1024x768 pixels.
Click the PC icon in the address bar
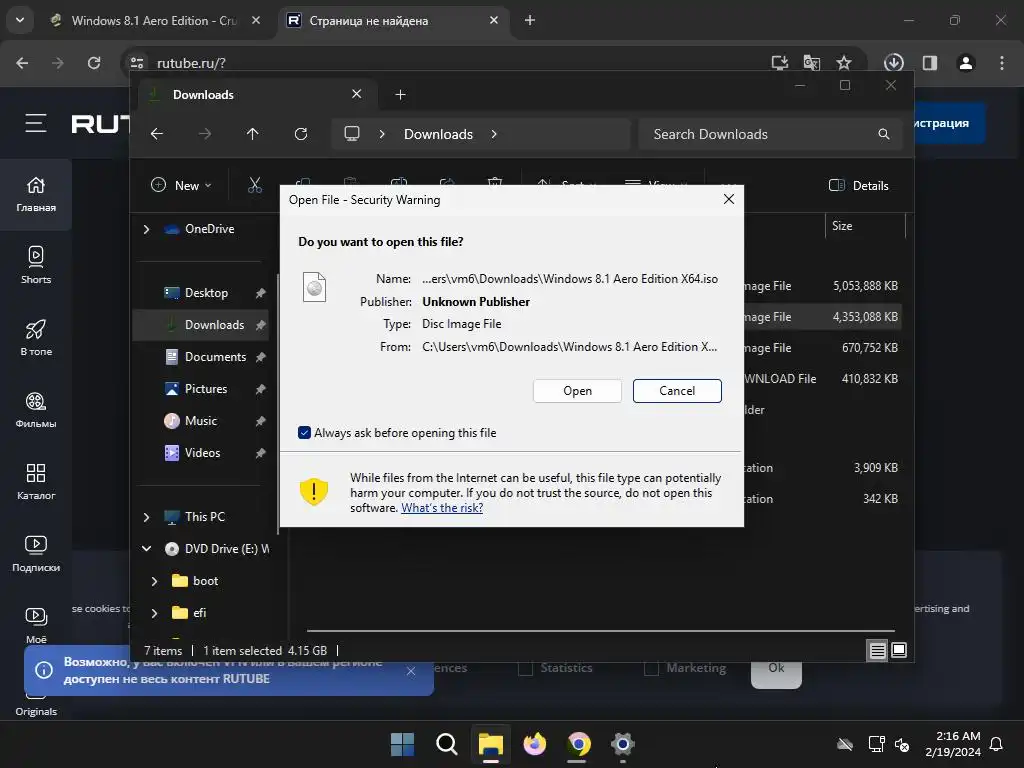coord(352,134)
